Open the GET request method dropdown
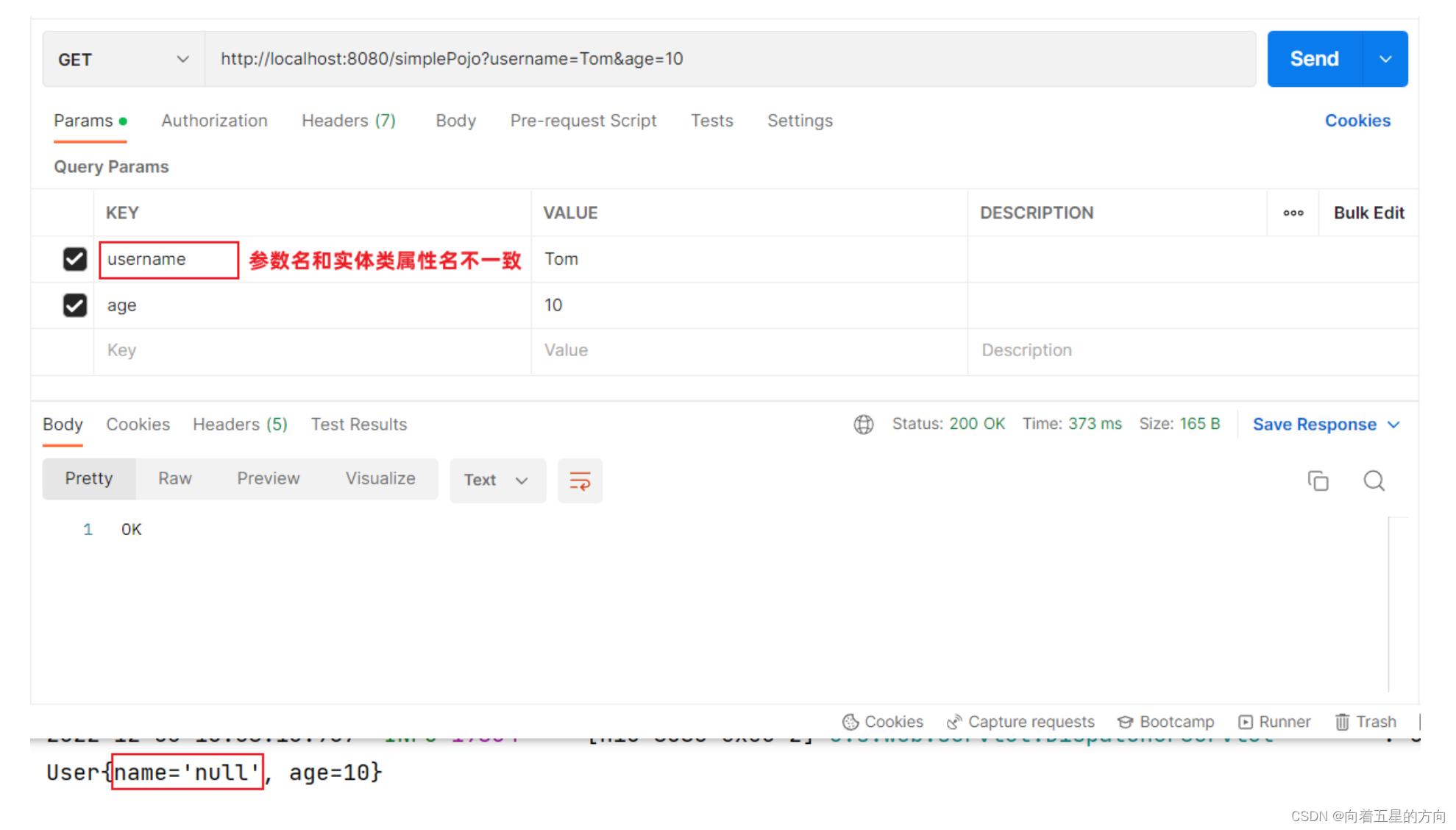The width and height of the screenshot is (1456, 830). (122, 59)
